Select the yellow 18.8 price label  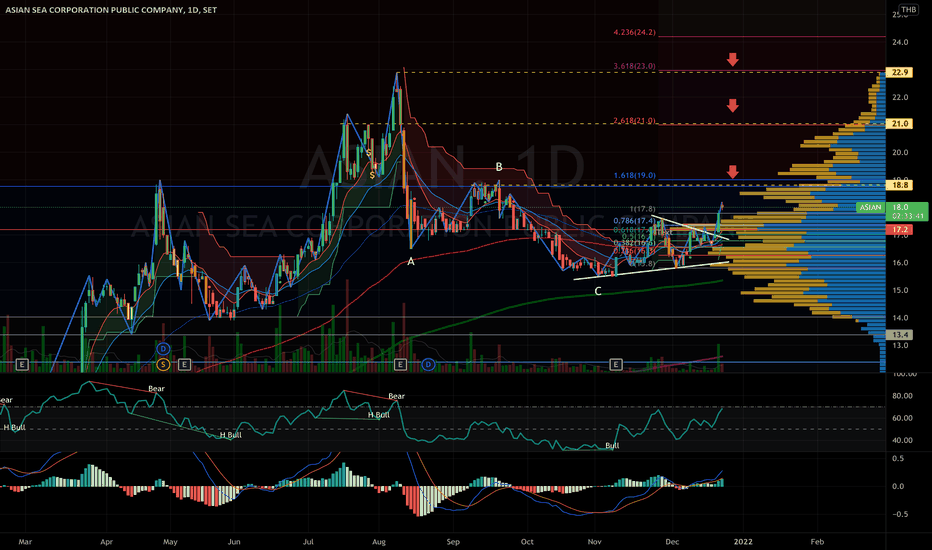pyautogui.click(x=900, y=185)
